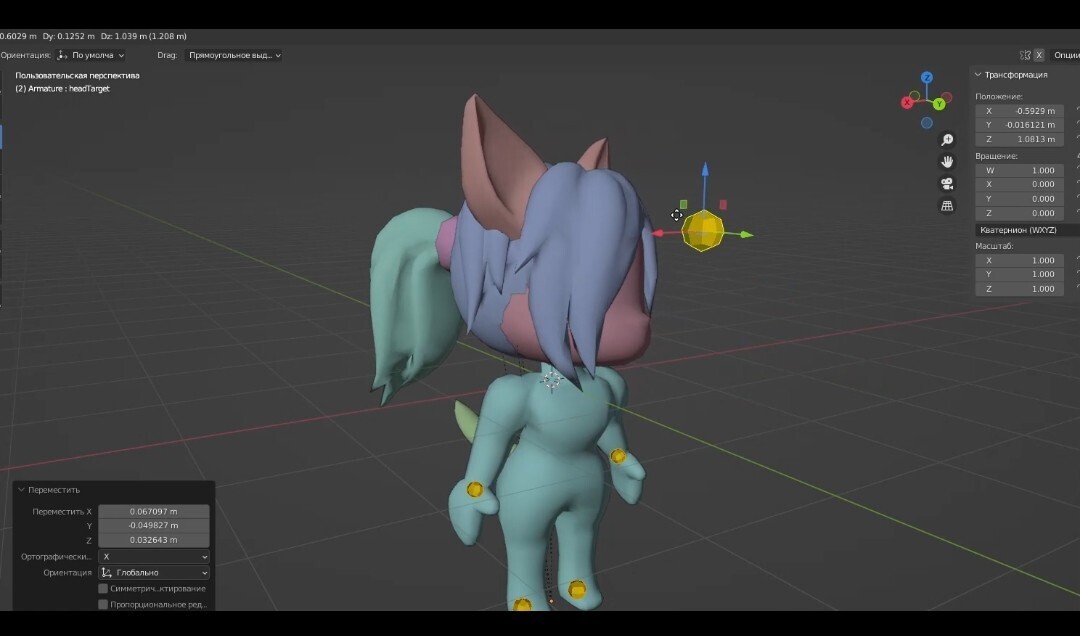Edit the Масштаб Z field 1.000

tap(1019, 289)
